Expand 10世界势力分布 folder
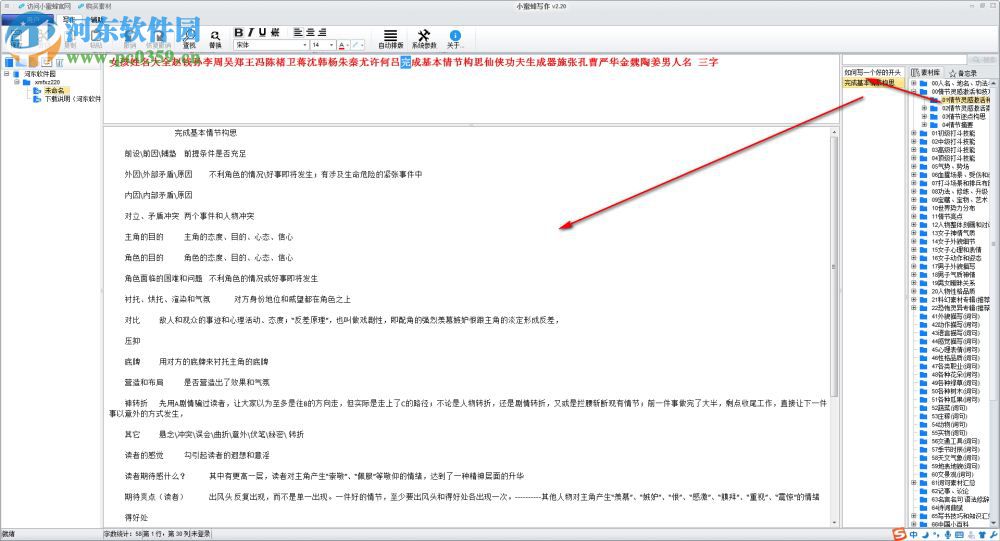This screenshot has height=541, width=1000. (x=913, y=208)
